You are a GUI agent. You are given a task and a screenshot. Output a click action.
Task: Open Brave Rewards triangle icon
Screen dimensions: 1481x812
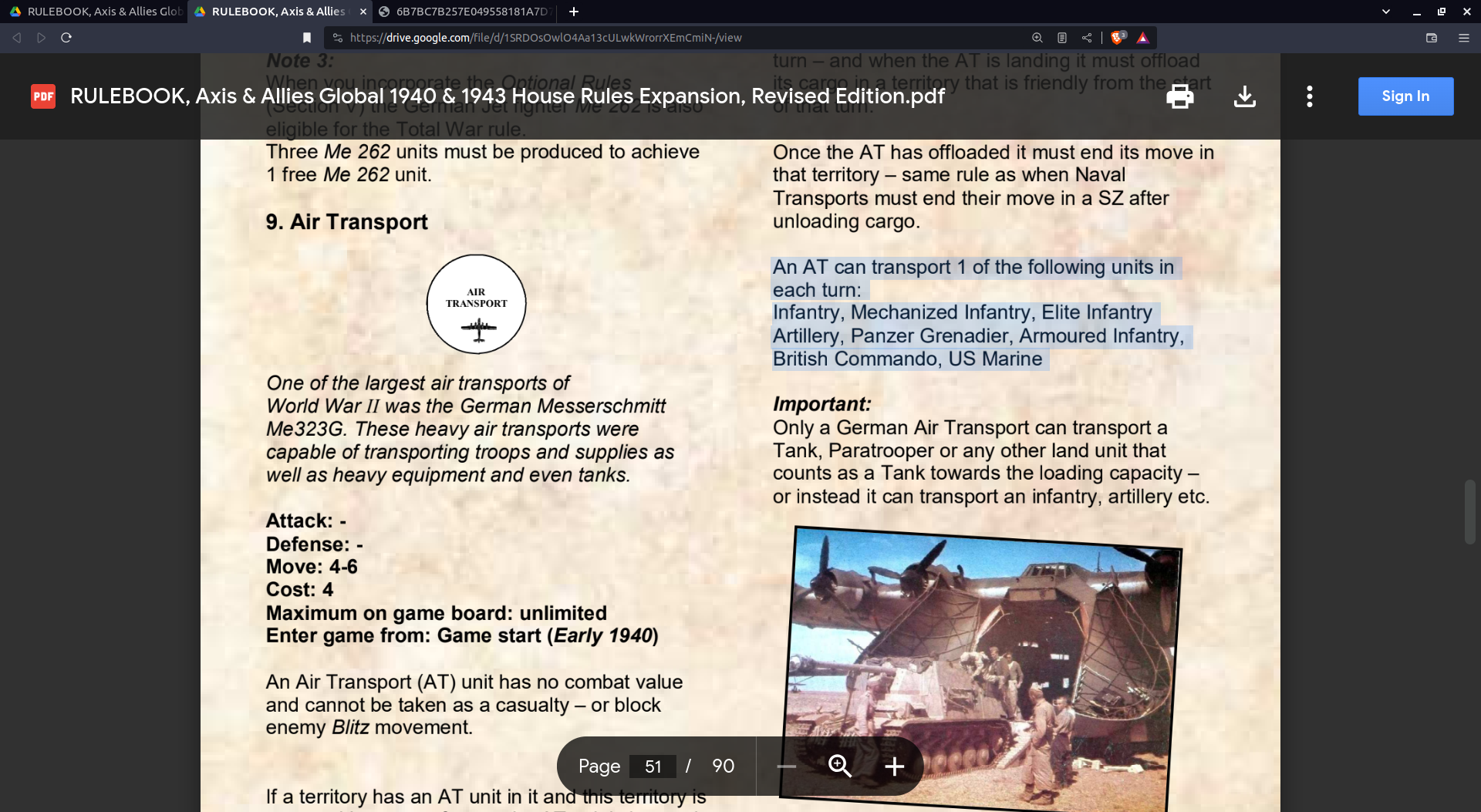(1143, 38)
